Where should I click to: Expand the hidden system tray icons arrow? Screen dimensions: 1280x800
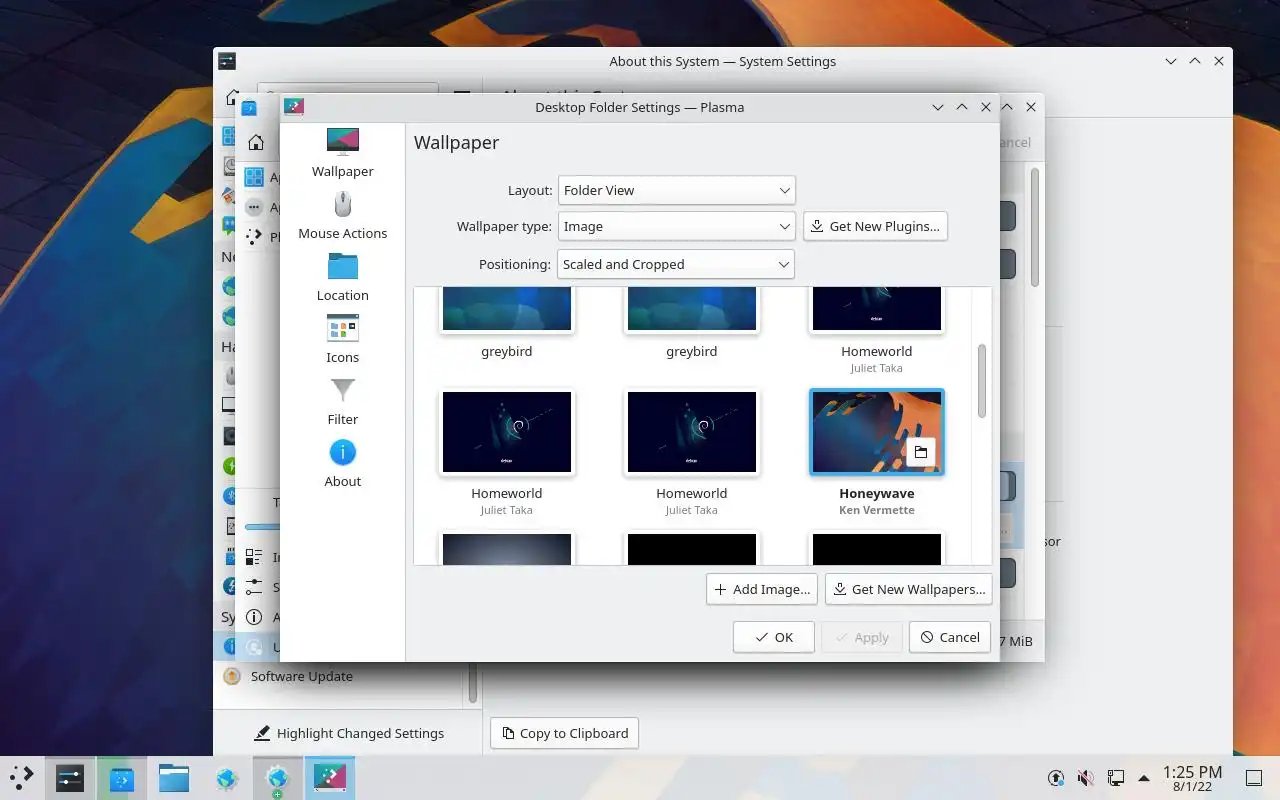pos(1143,777)
